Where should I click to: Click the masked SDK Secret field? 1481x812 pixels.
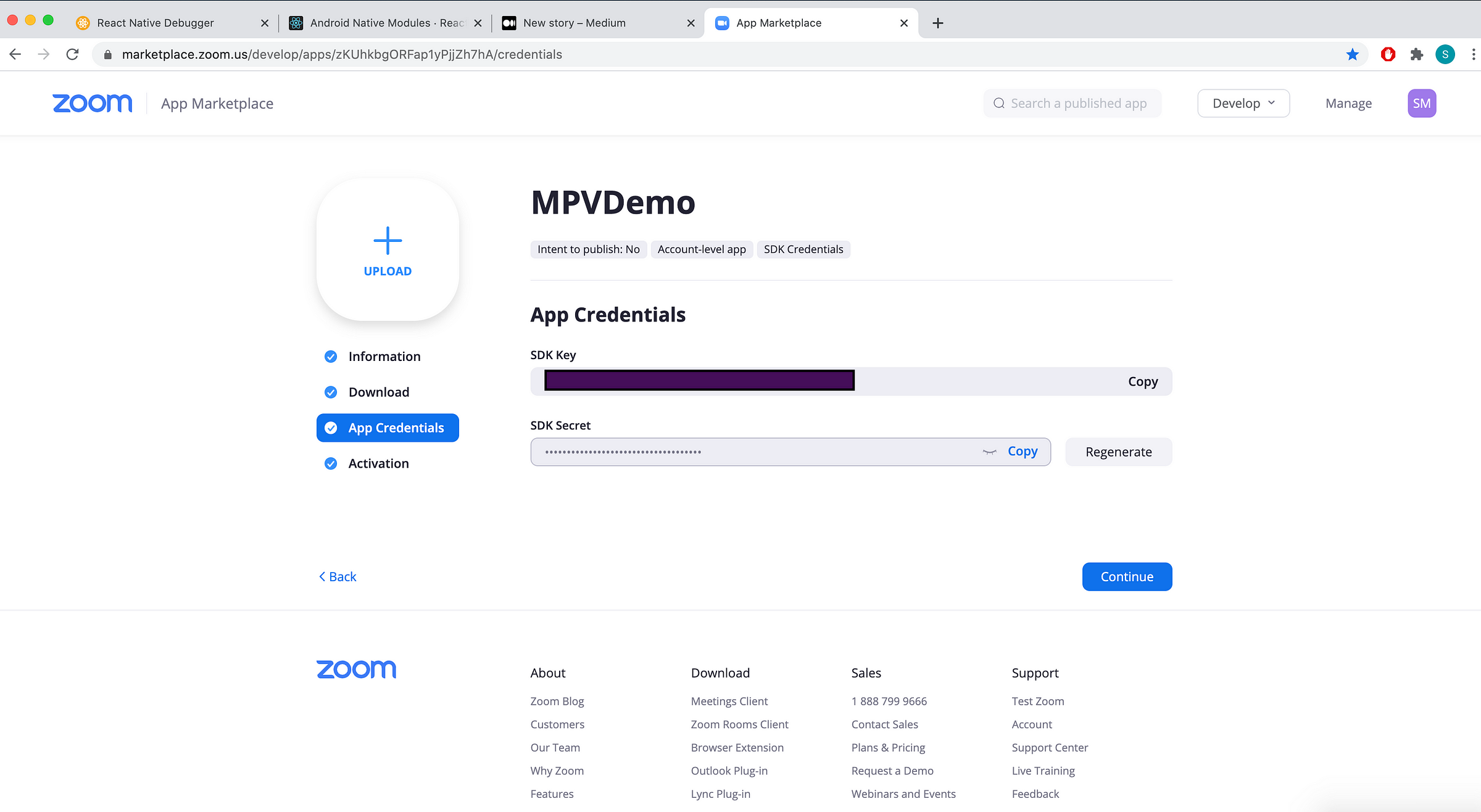(790, 452)
